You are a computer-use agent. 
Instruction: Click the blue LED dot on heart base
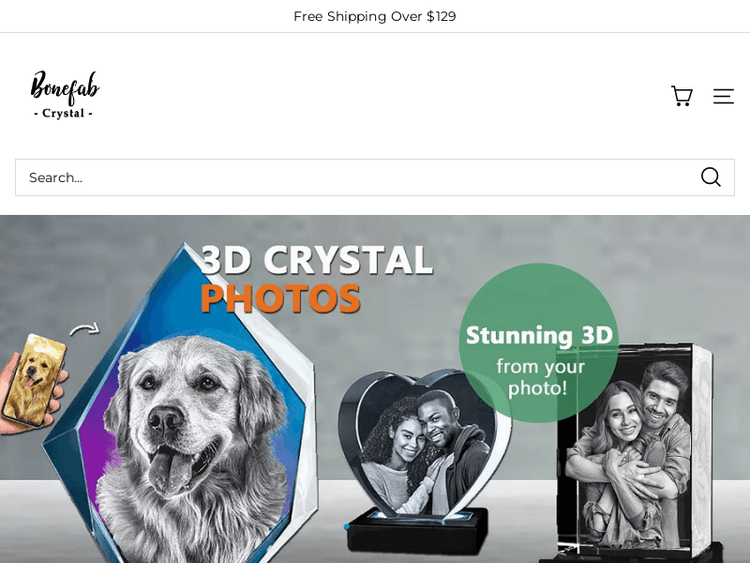point(347,526)
